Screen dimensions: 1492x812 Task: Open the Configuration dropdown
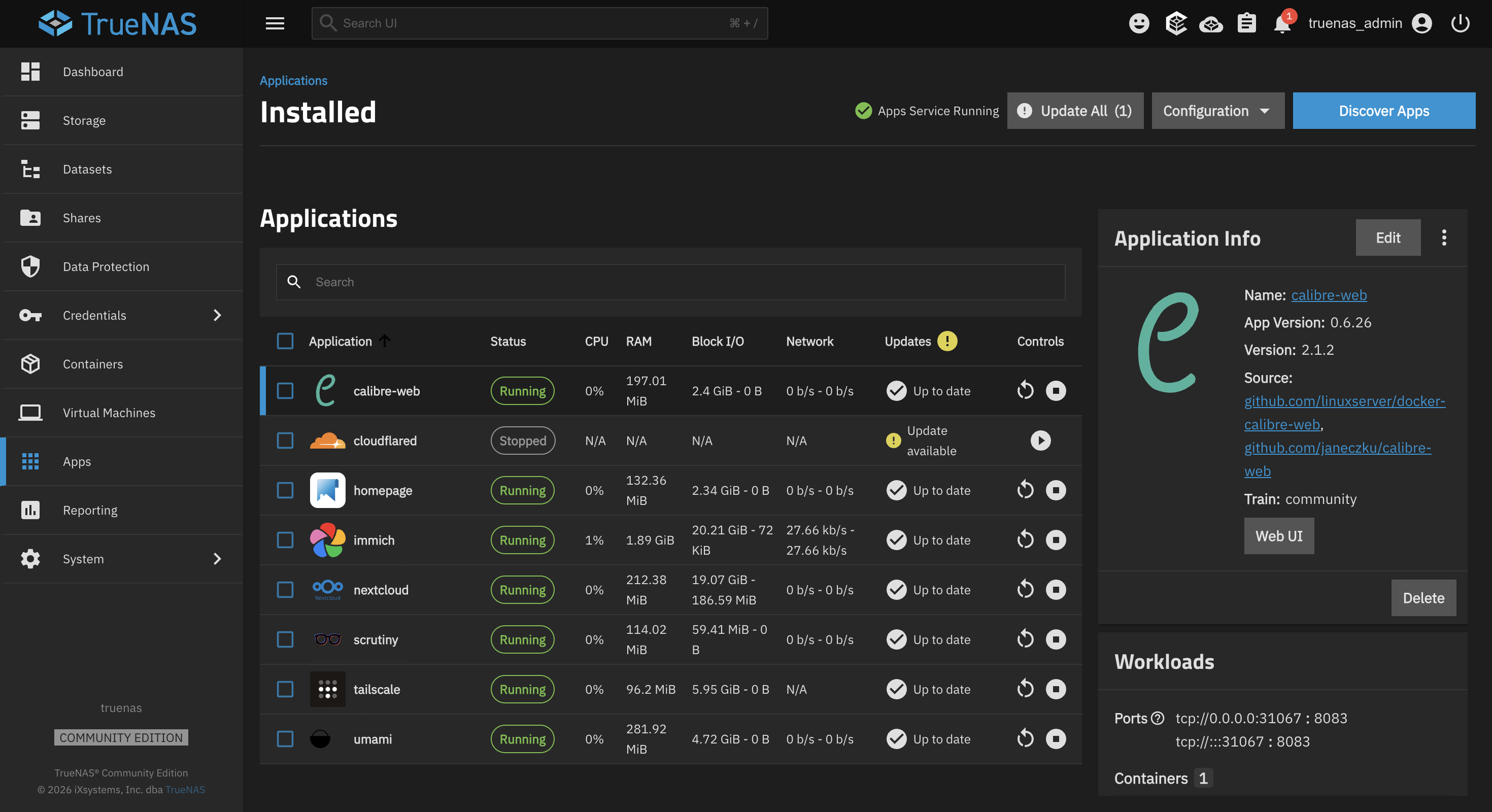click(x=1217, y=111)
